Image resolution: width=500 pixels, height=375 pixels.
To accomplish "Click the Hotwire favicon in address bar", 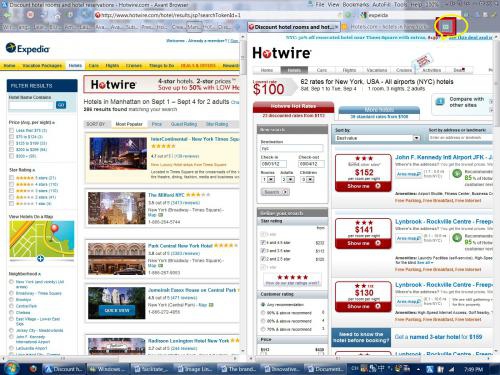I will pyautogui.click(x=98, y=15).
